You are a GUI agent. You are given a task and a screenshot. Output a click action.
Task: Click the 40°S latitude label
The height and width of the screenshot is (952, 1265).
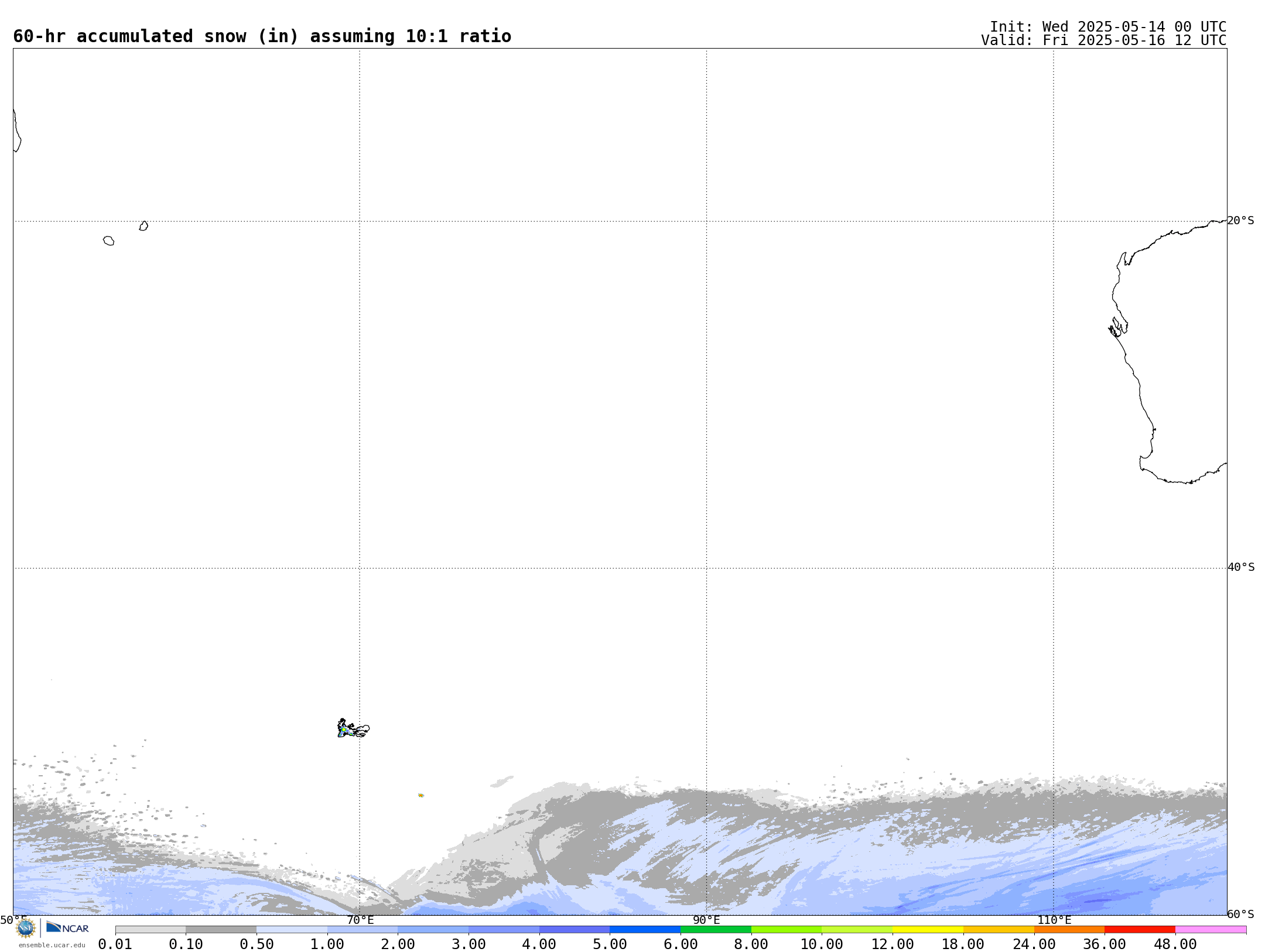(1241, 567)
